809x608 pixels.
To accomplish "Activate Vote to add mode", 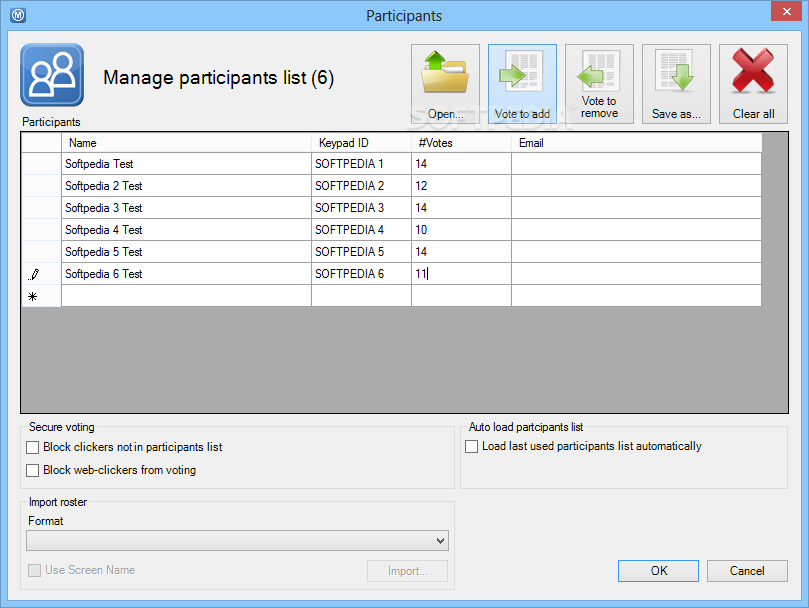I will click(x=522, y=84).
